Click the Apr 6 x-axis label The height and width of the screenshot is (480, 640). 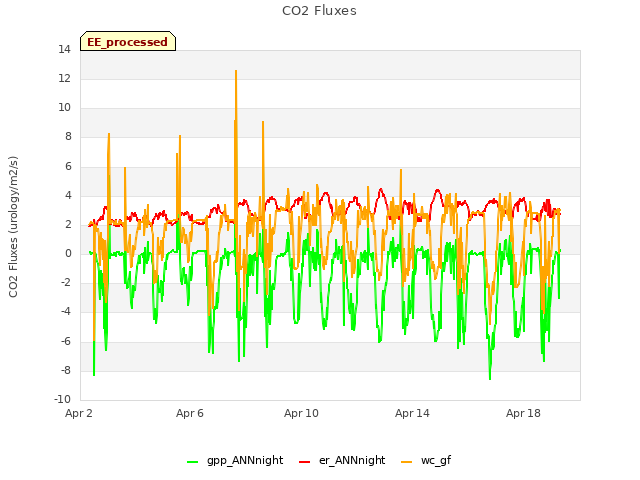tap(190, 413)
